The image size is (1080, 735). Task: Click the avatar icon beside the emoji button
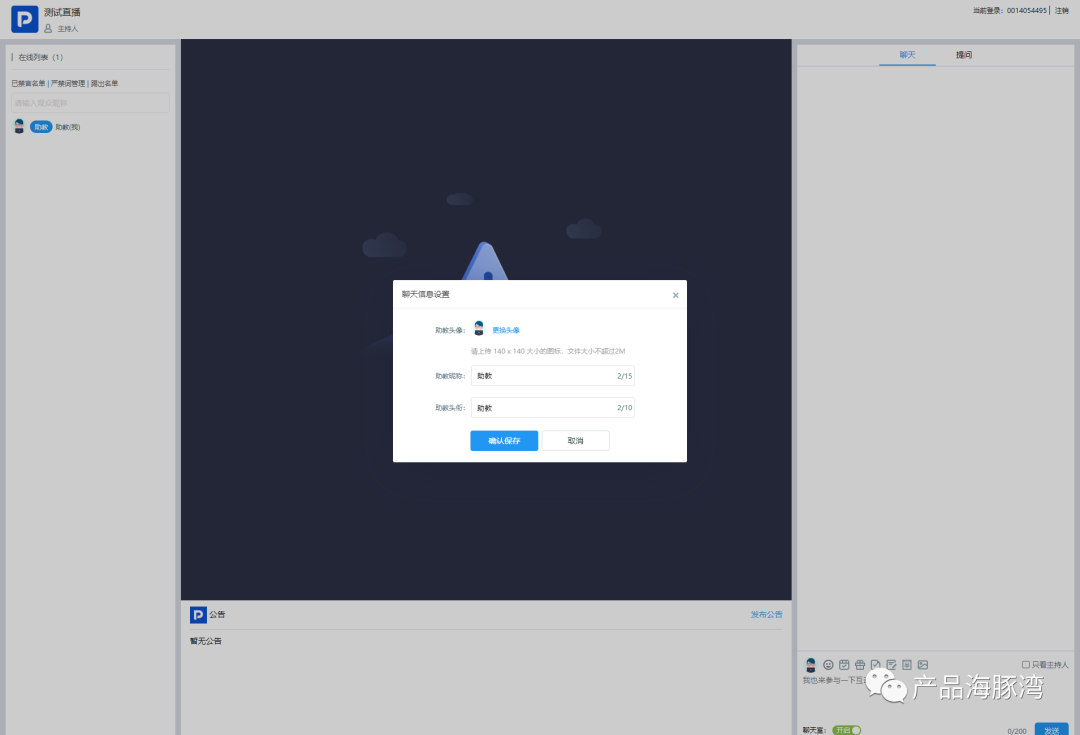coord(811,665)
